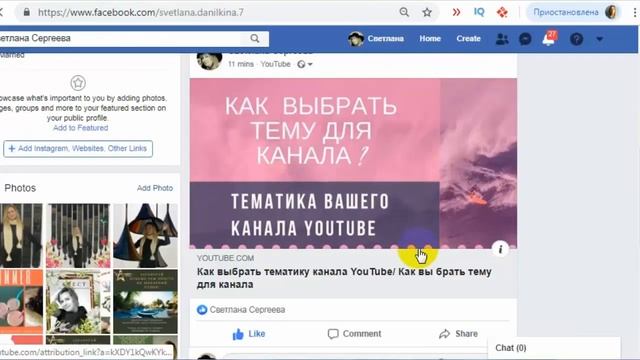
Task: Open link title Как выбрать тематику канала
Action: (344, 278)
